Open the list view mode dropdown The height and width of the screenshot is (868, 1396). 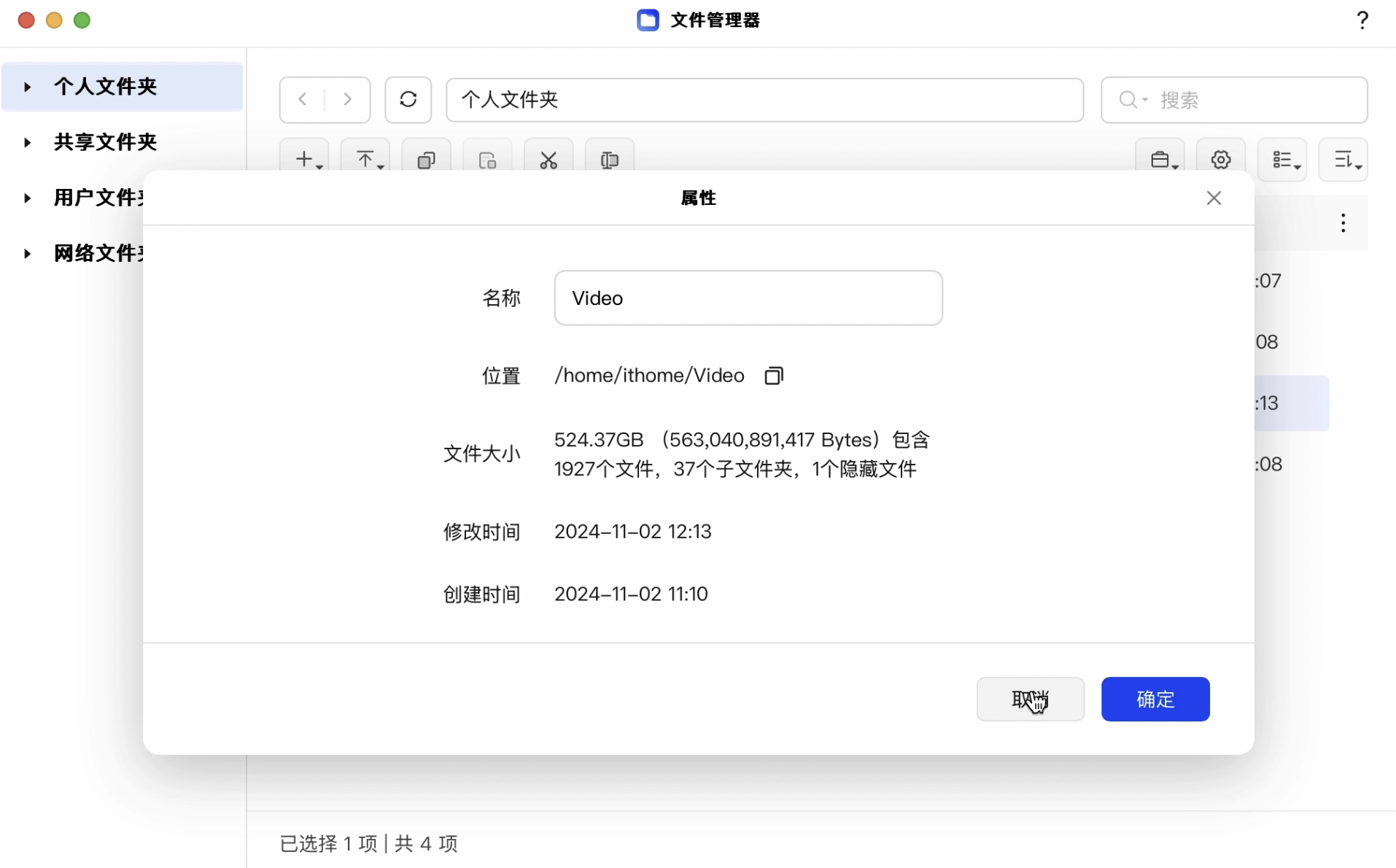point(1286,159)
